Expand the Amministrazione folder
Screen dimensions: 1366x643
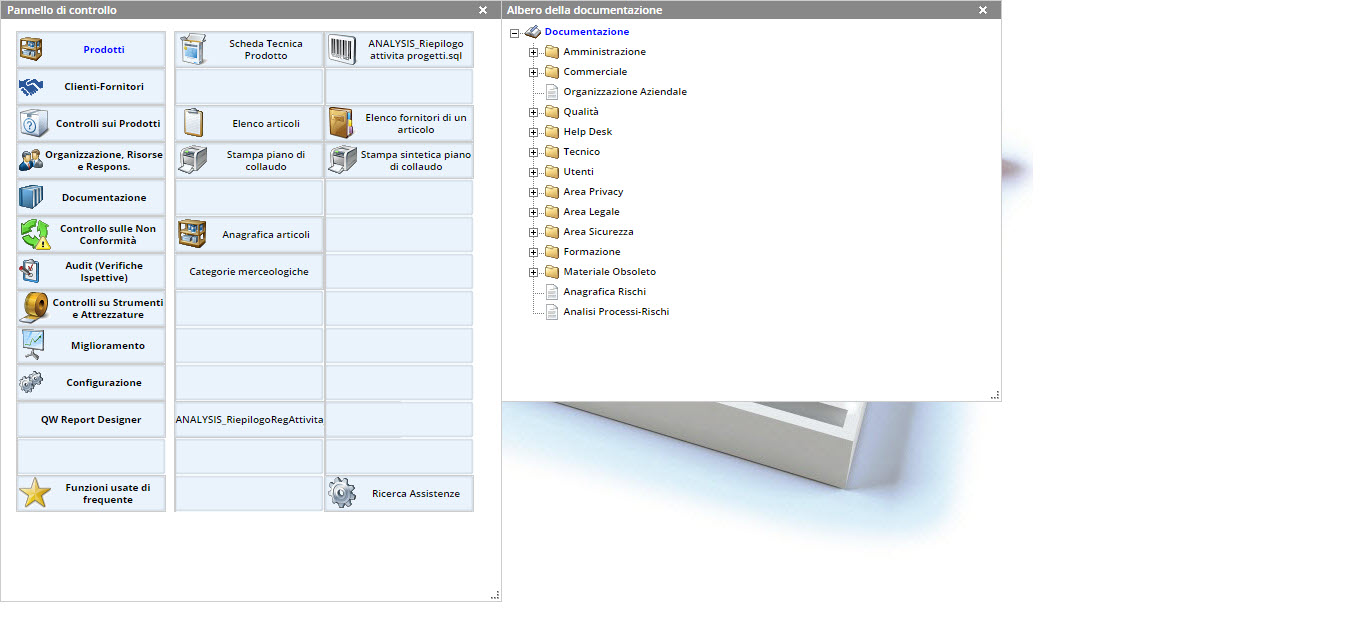click(x=534, y=52)
